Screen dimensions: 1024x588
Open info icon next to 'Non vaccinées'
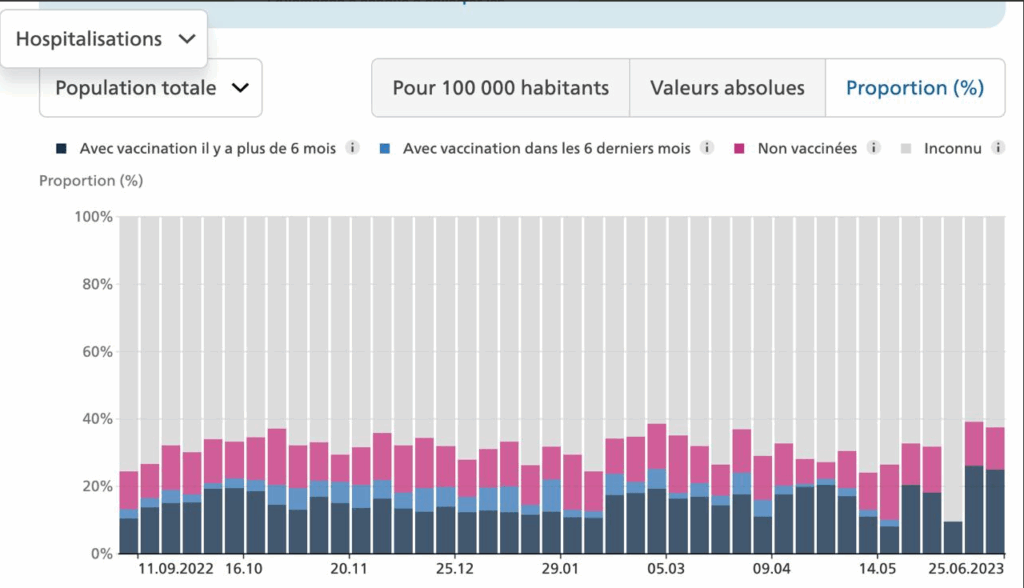[873, 148]
